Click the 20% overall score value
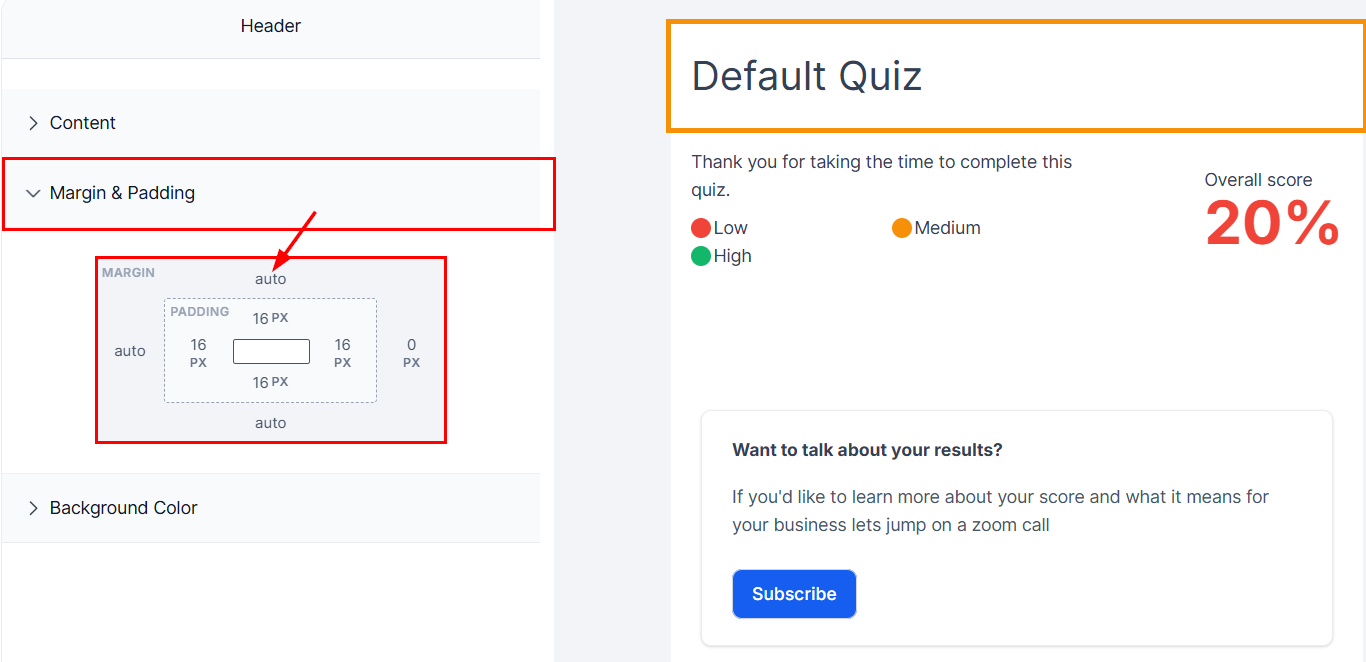The image size is (1366, 662). [1272, 223]
